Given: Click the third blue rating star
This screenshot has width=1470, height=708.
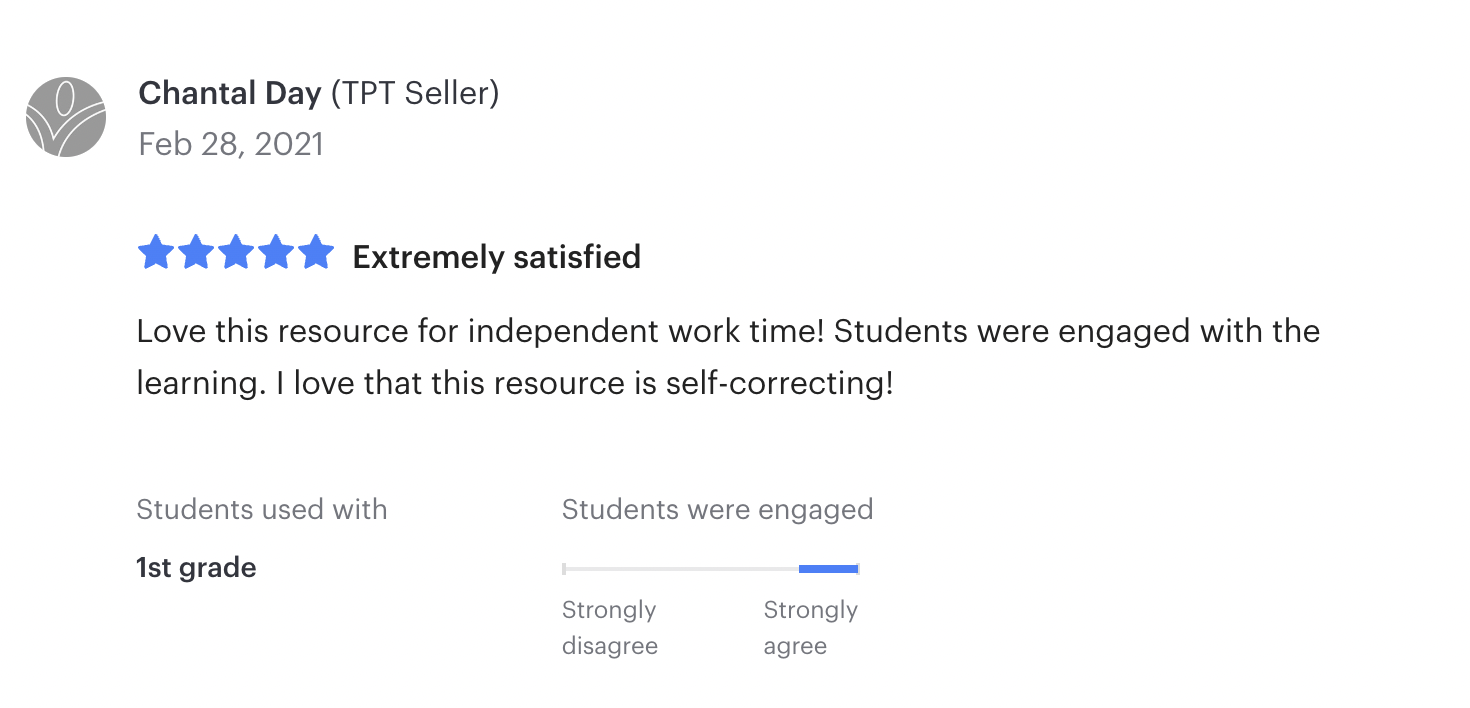Looking at the screenshot, I should coord(236,253).
